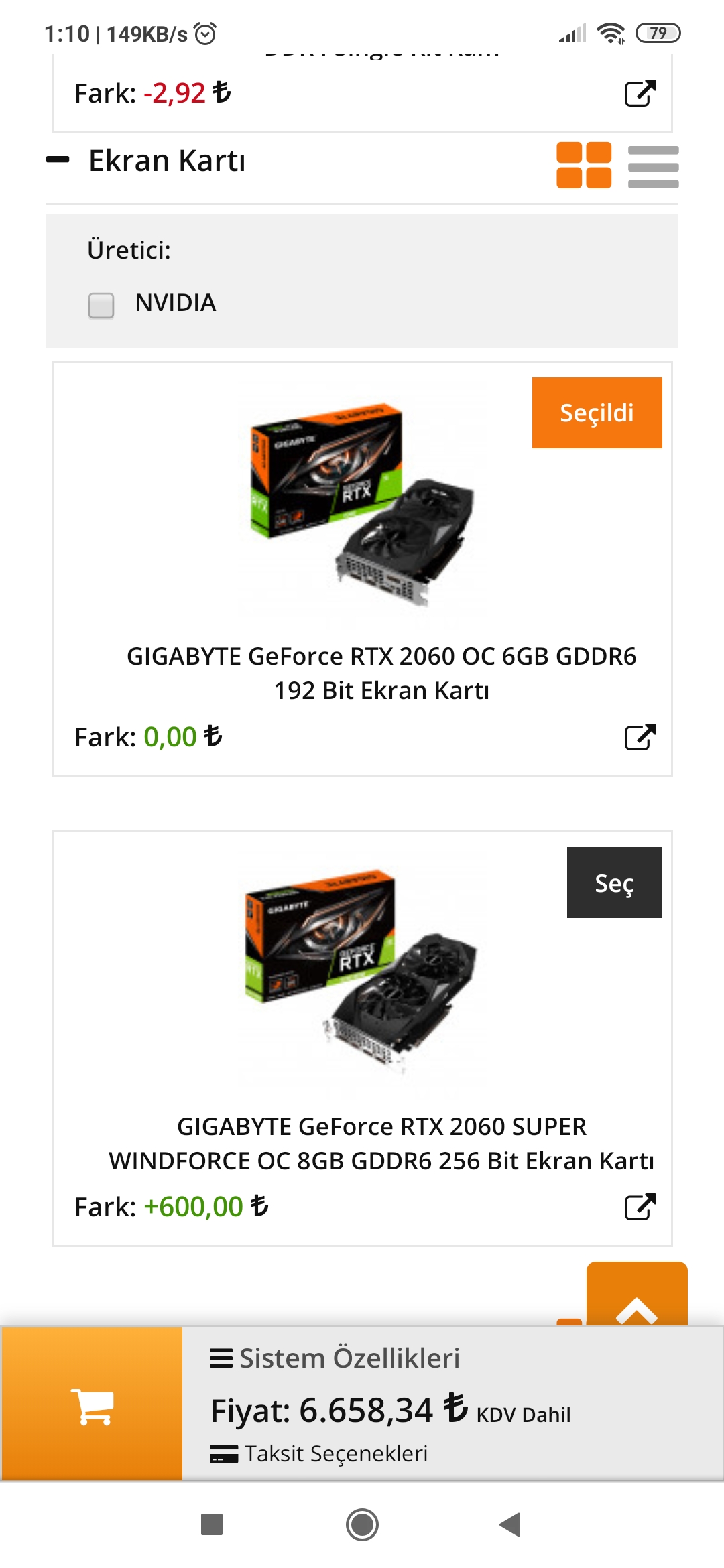
Task: Open external link for RTX 2060 SUPER card
Action: (640, 1207)
